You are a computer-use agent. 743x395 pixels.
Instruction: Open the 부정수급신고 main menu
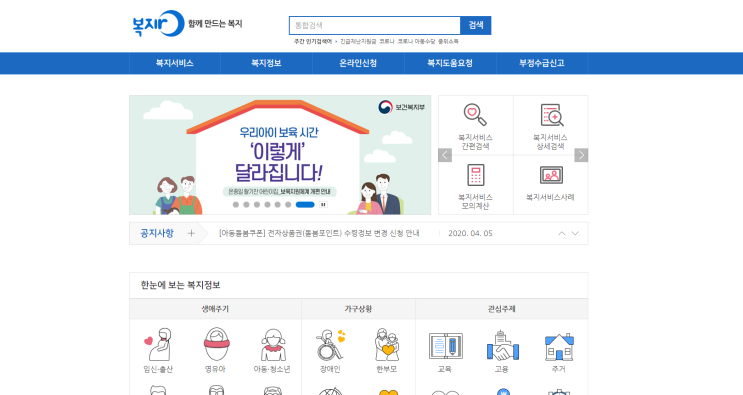pos(542,63)
